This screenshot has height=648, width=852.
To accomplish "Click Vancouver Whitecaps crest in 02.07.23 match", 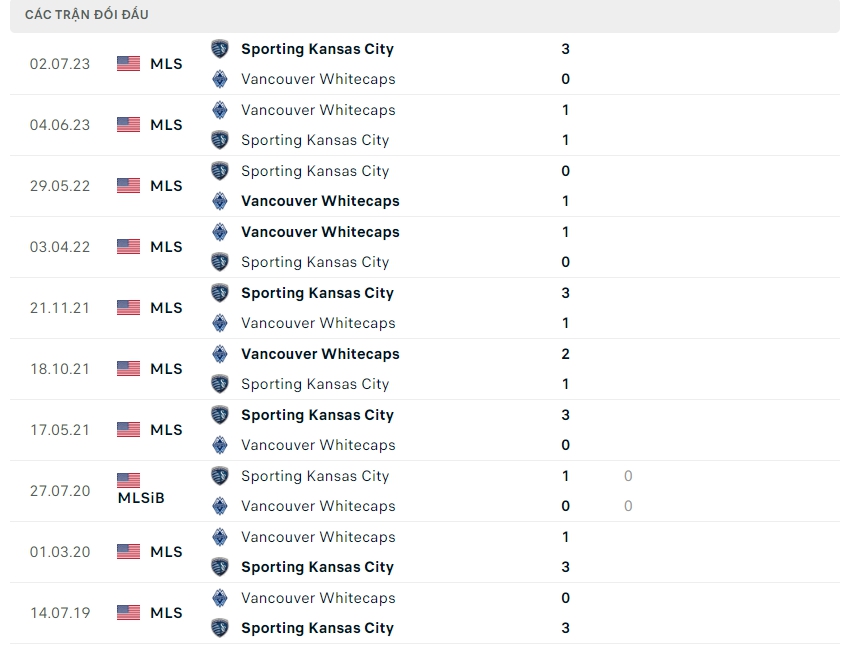I will pyautogui.click(x=220, y=79).
